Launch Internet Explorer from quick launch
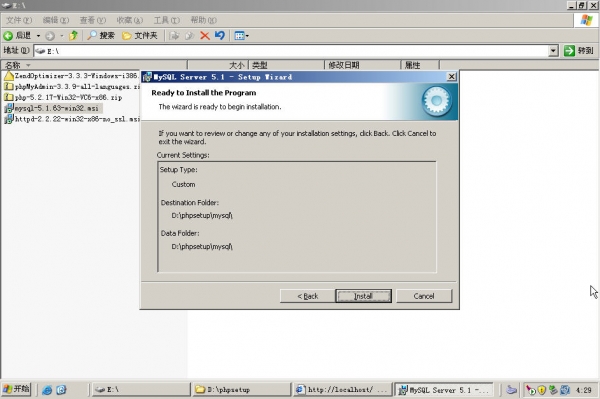Image resolution: width=600 pixels, height=399 pixels. (47, 390)
